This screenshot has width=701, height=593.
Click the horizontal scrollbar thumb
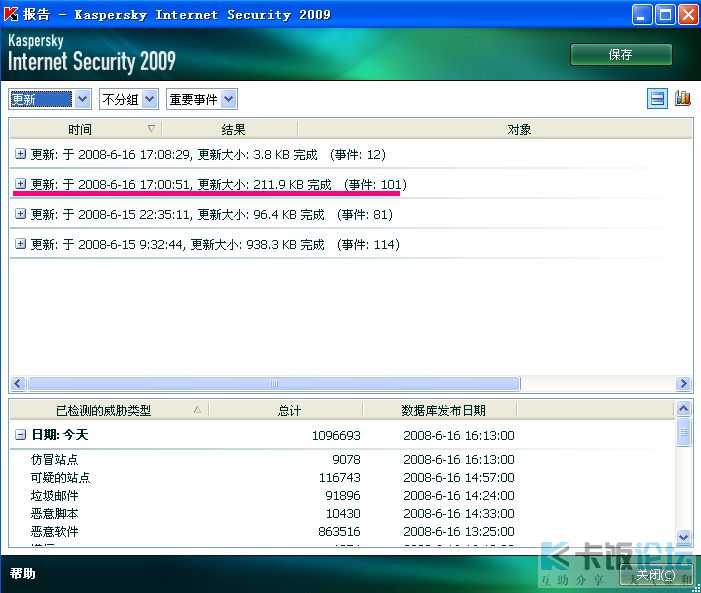coord(274,383)
